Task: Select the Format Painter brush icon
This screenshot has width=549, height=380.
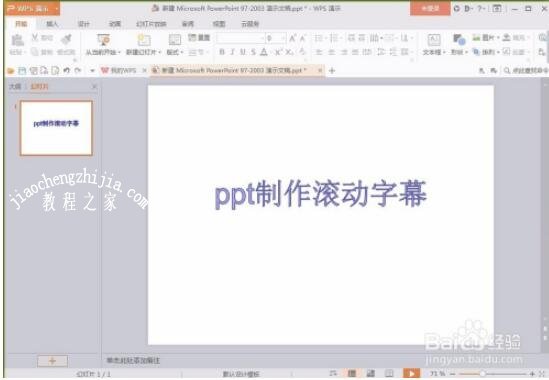Action: [66, 39]
